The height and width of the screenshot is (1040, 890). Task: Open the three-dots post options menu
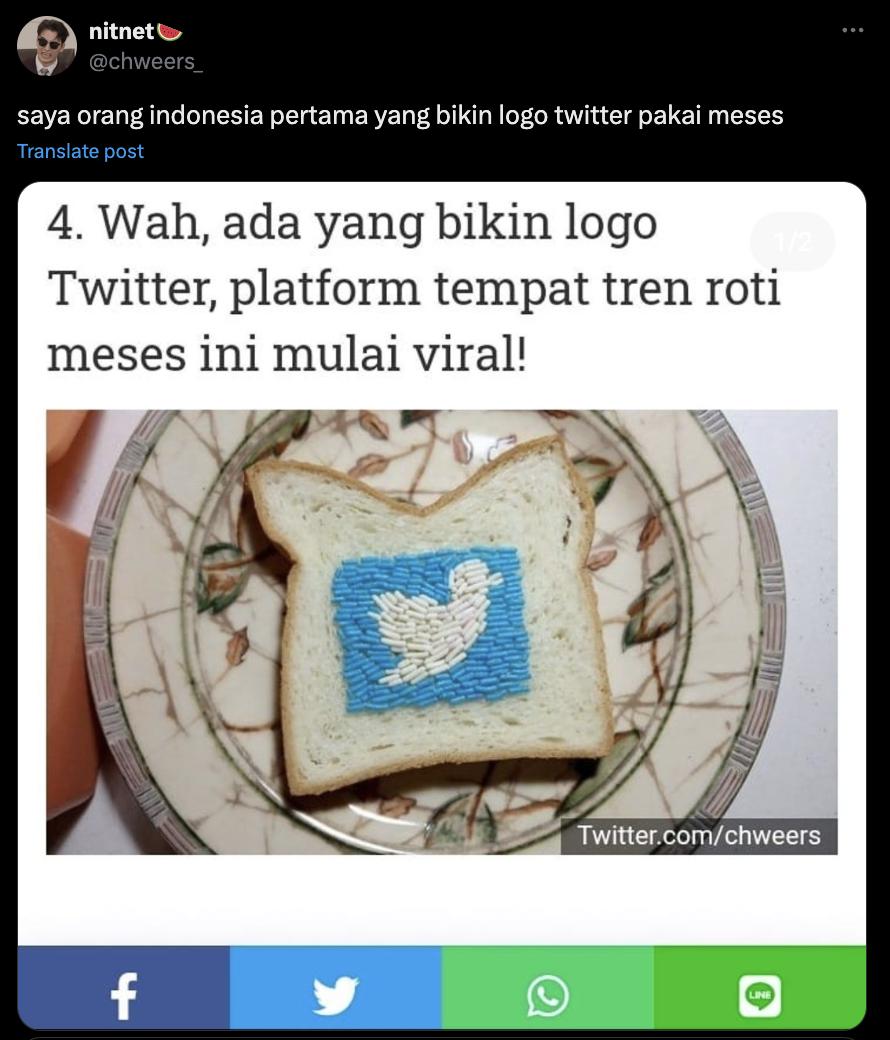pos(852,30)
